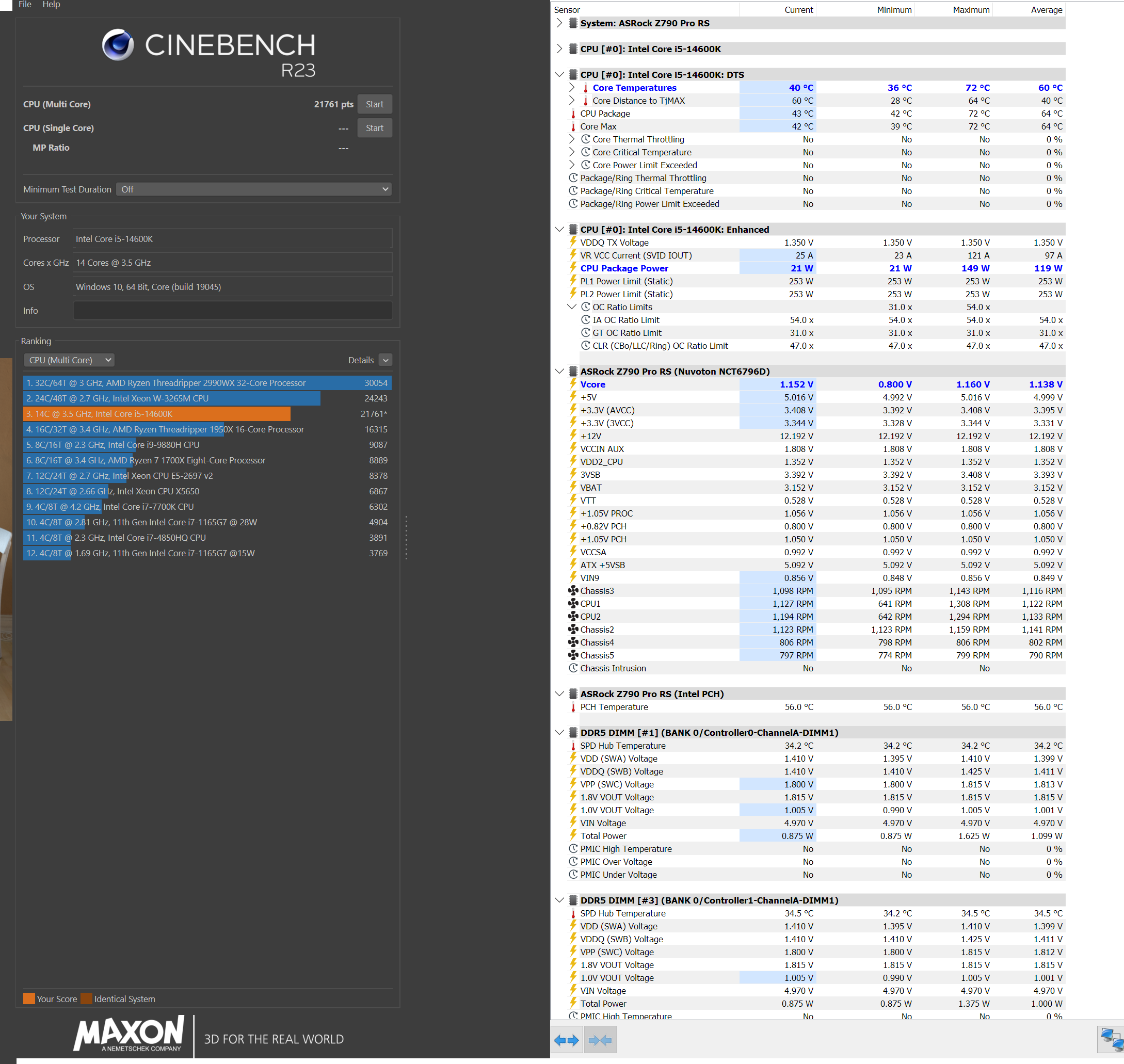Viewport: 1124px width, 1064px height.
Task: Open the Details dropdown arrow
Action: pos(386,360)
